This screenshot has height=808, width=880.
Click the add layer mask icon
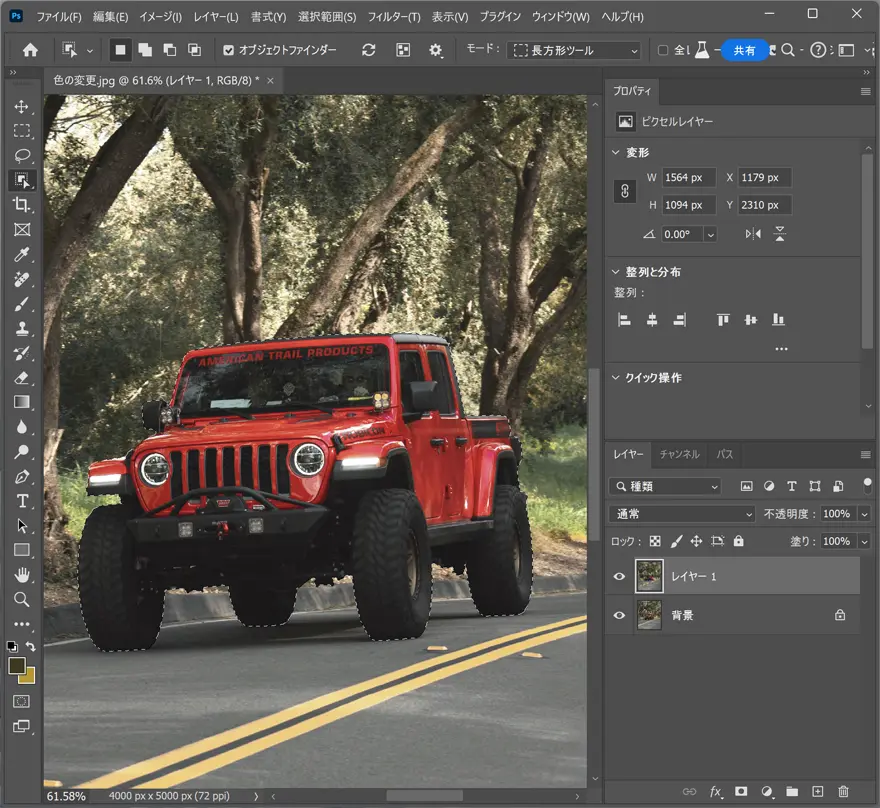(741, 791)
